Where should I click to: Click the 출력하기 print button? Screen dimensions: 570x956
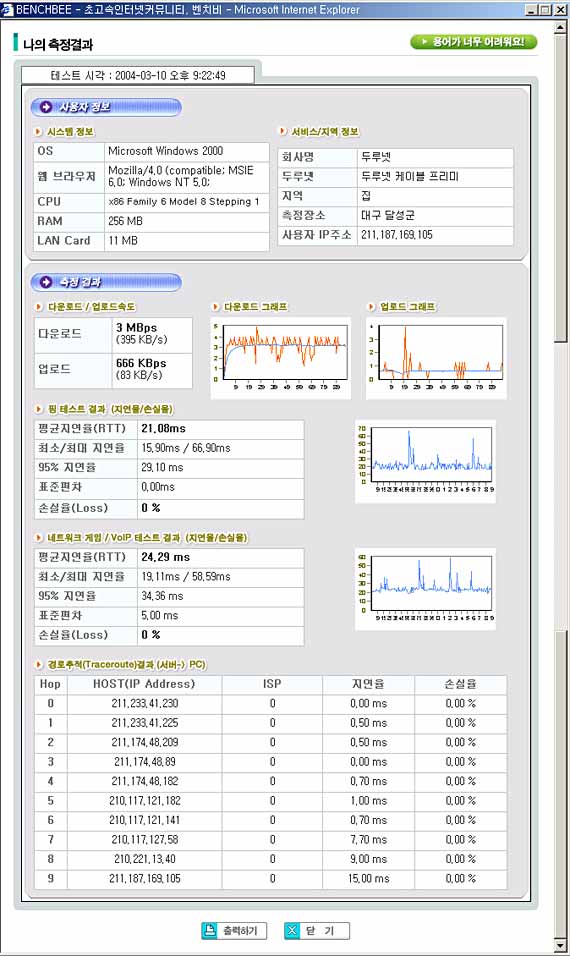pos(234,930)
